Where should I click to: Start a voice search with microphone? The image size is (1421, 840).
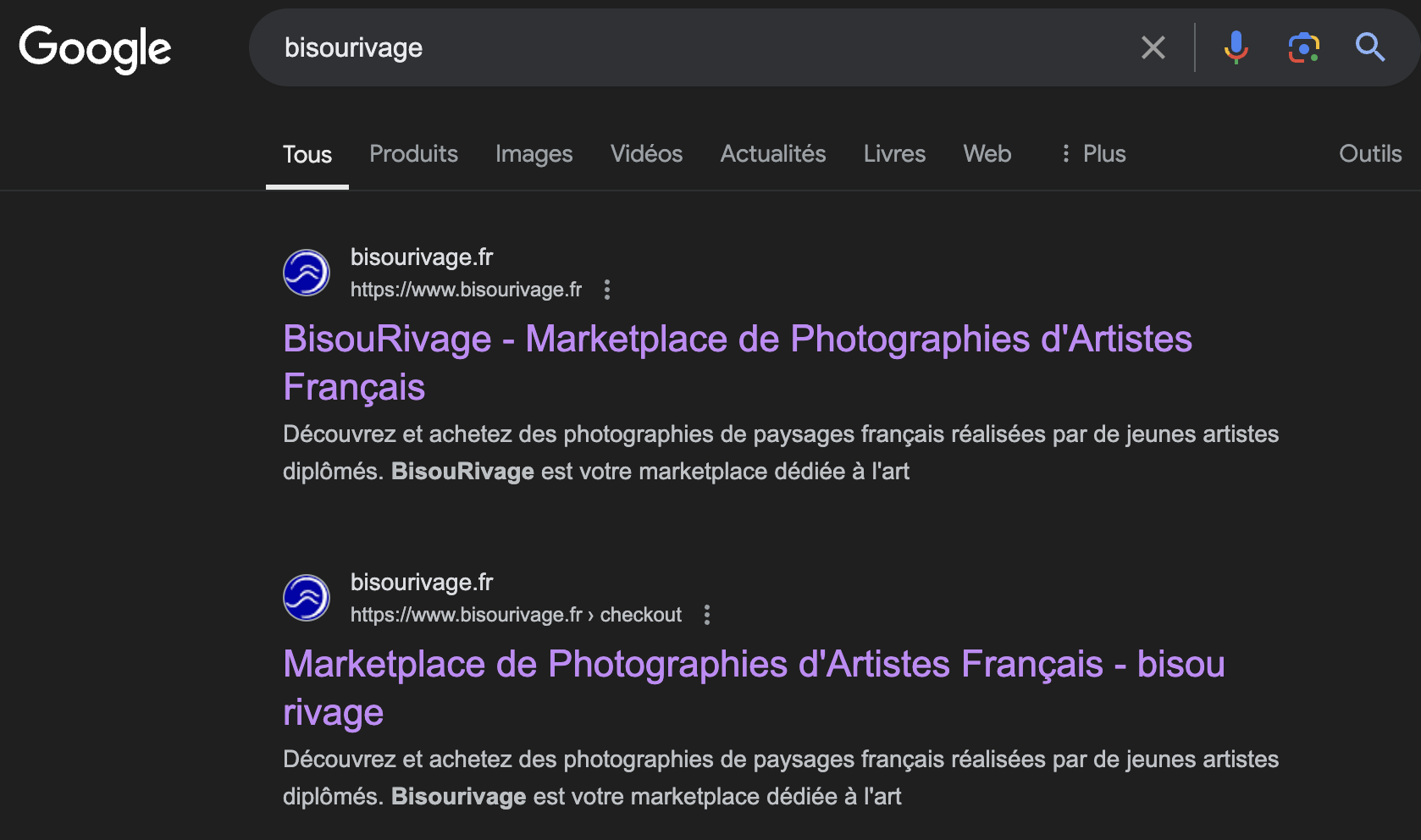pos(1236,47)
